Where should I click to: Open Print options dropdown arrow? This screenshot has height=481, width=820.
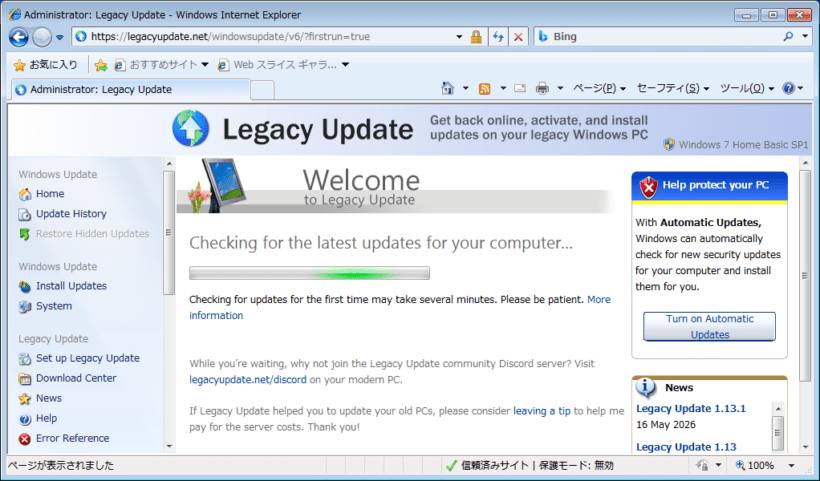[x=560, y=88]
